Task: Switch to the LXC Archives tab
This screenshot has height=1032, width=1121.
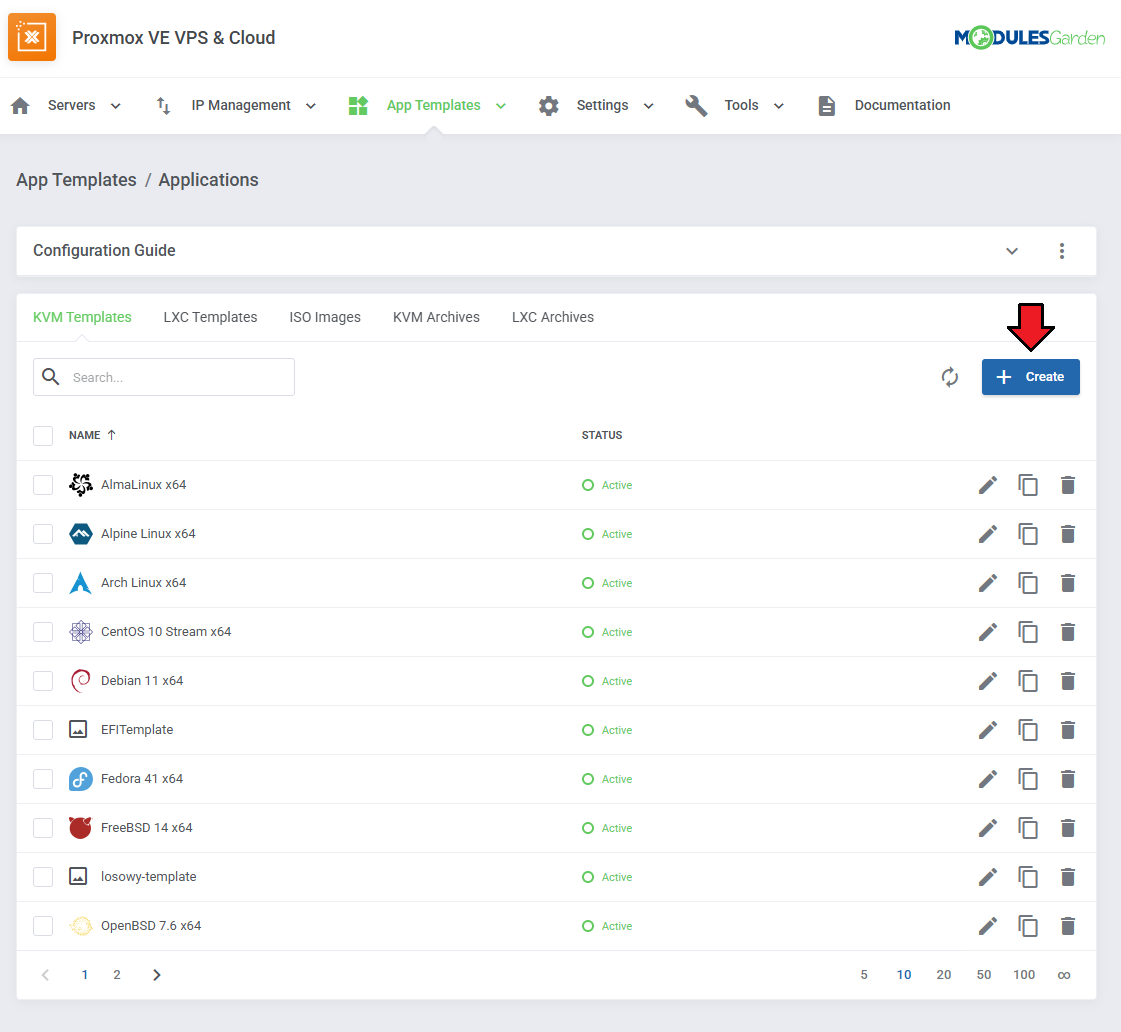Action: (x=553, y=317)
